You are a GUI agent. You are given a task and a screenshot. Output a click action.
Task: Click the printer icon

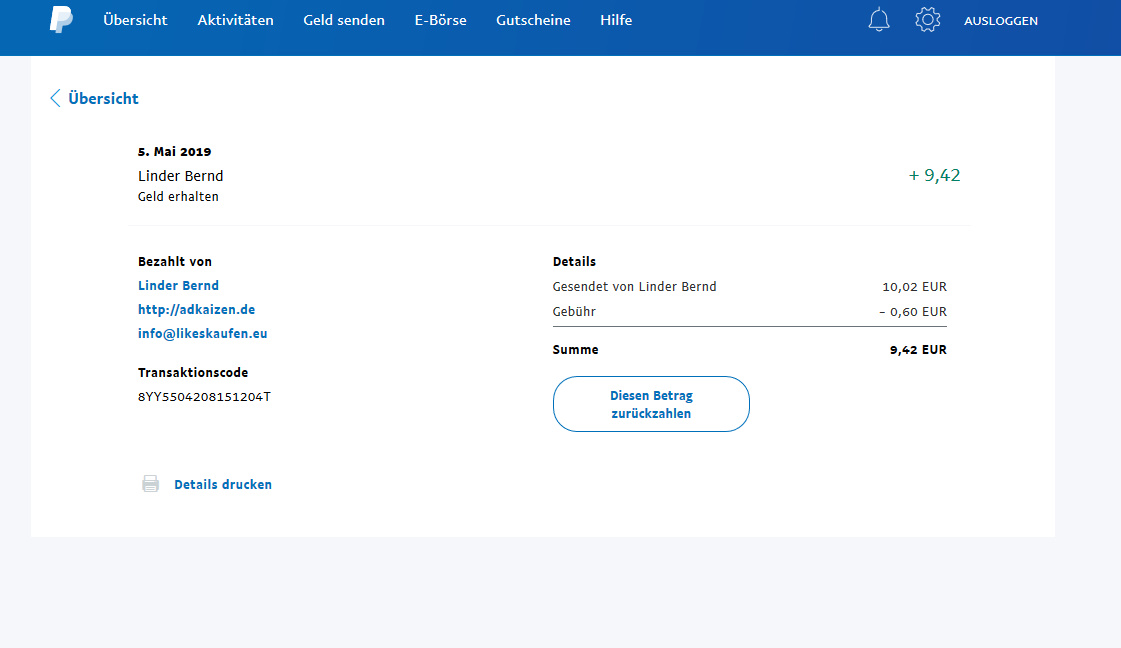pyautogui.click(x=151, y=484)
